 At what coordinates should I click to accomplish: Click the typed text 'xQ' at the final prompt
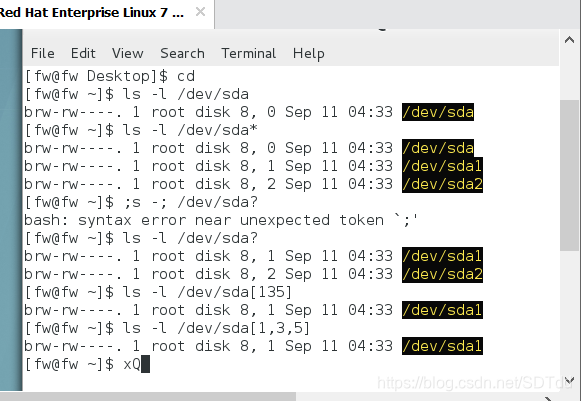[132, 364]
